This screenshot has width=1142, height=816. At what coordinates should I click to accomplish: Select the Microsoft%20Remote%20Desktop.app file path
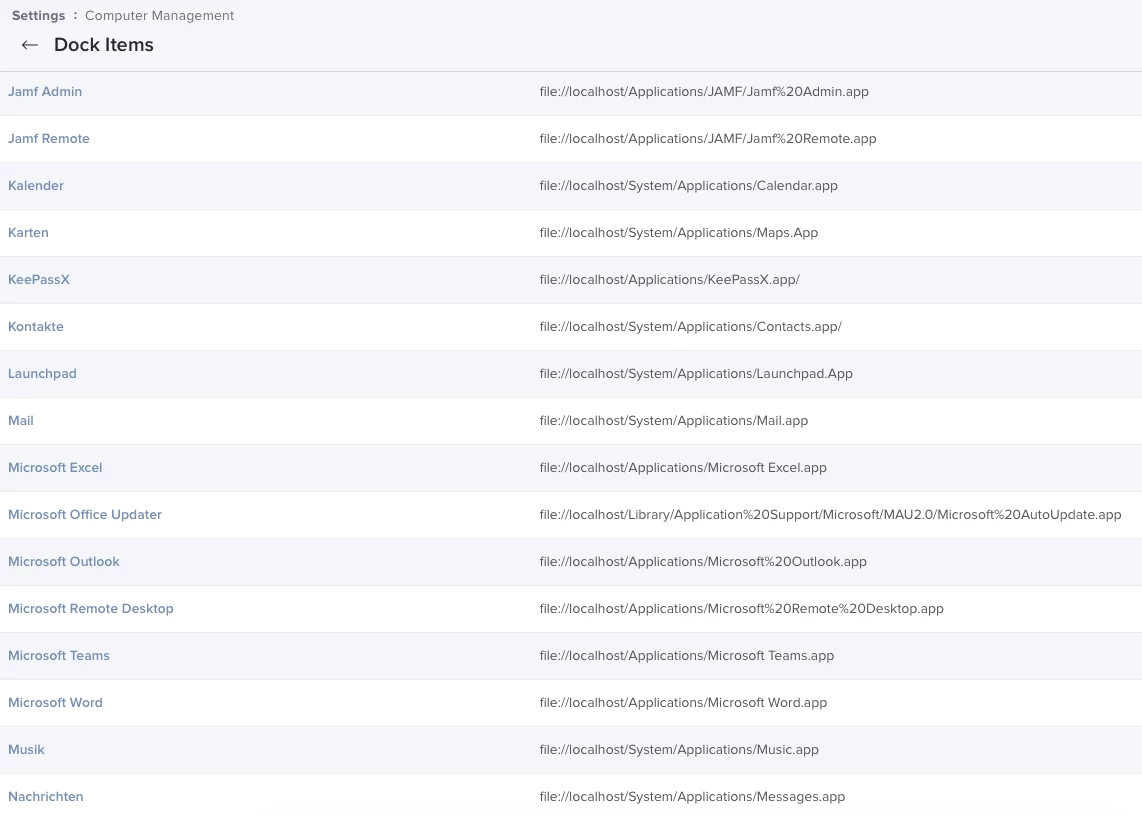741,608
